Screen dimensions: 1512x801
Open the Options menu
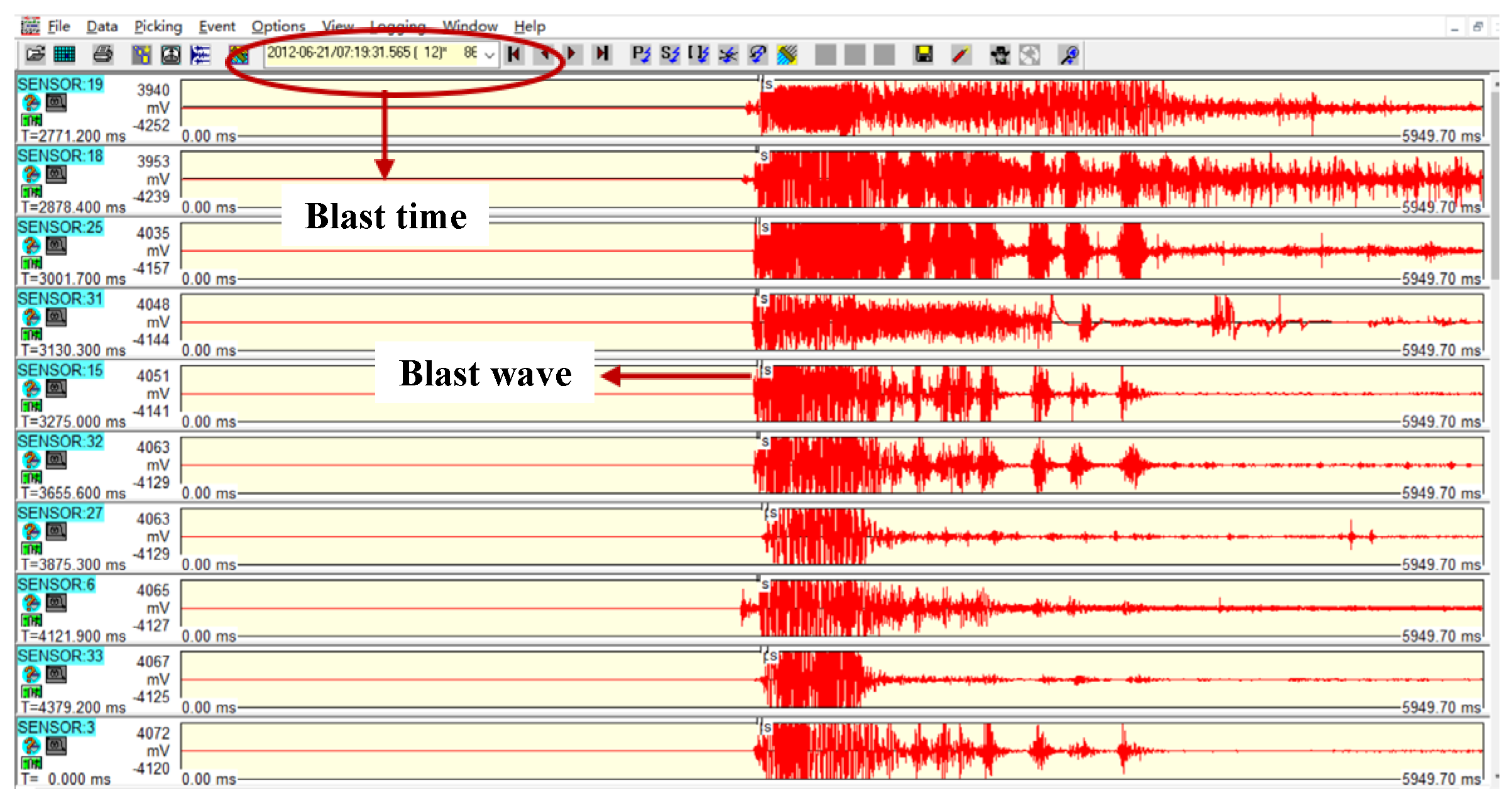coord(278,26)
